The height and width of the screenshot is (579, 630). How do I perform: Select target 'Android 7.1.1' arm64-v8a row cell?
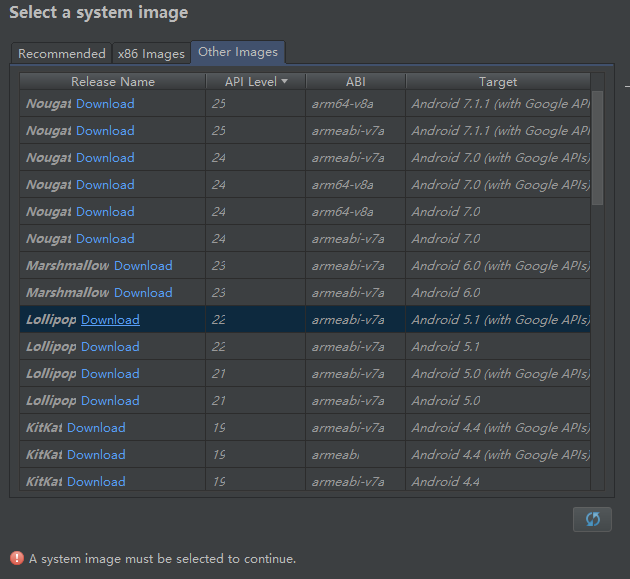498,104
